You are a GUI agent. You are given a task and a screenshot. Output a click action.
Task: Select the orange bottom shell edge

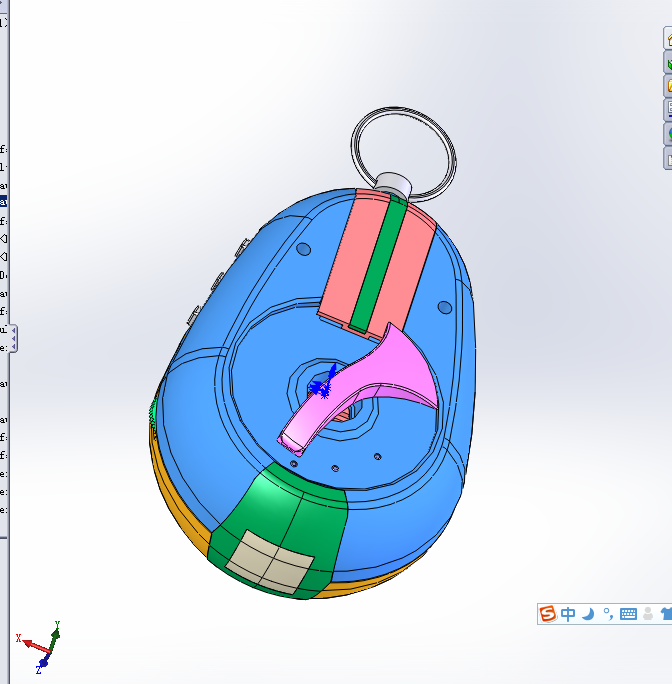[175, 497]
